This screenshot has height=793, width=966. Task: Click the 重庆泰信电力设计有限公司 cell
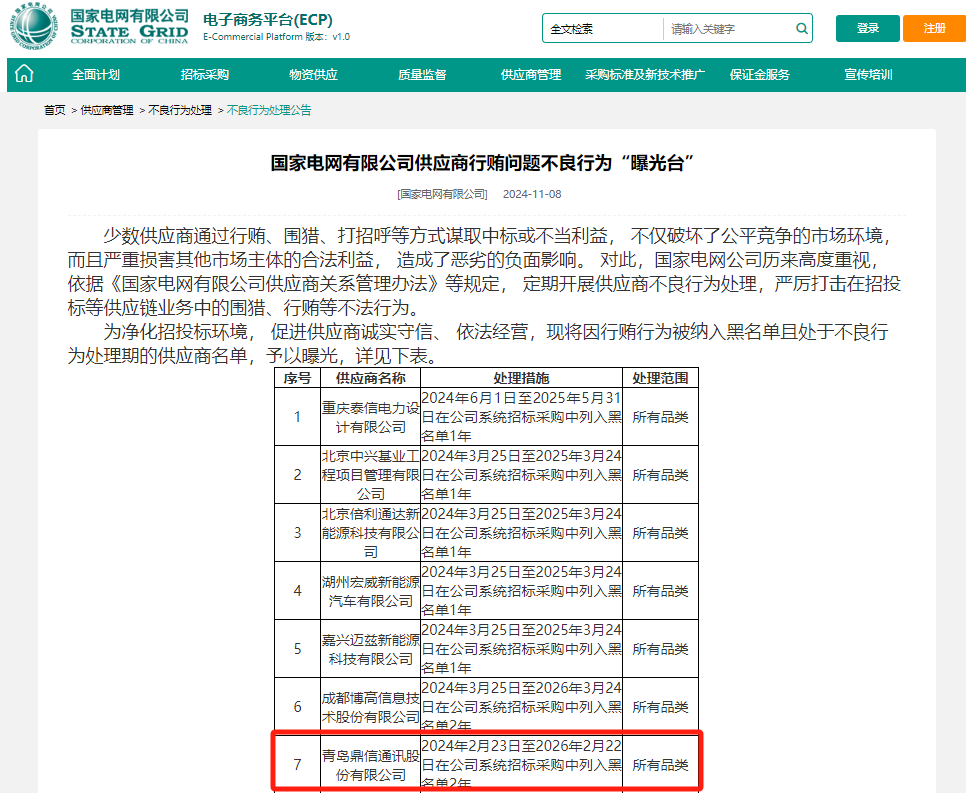(x=370, y=417)
